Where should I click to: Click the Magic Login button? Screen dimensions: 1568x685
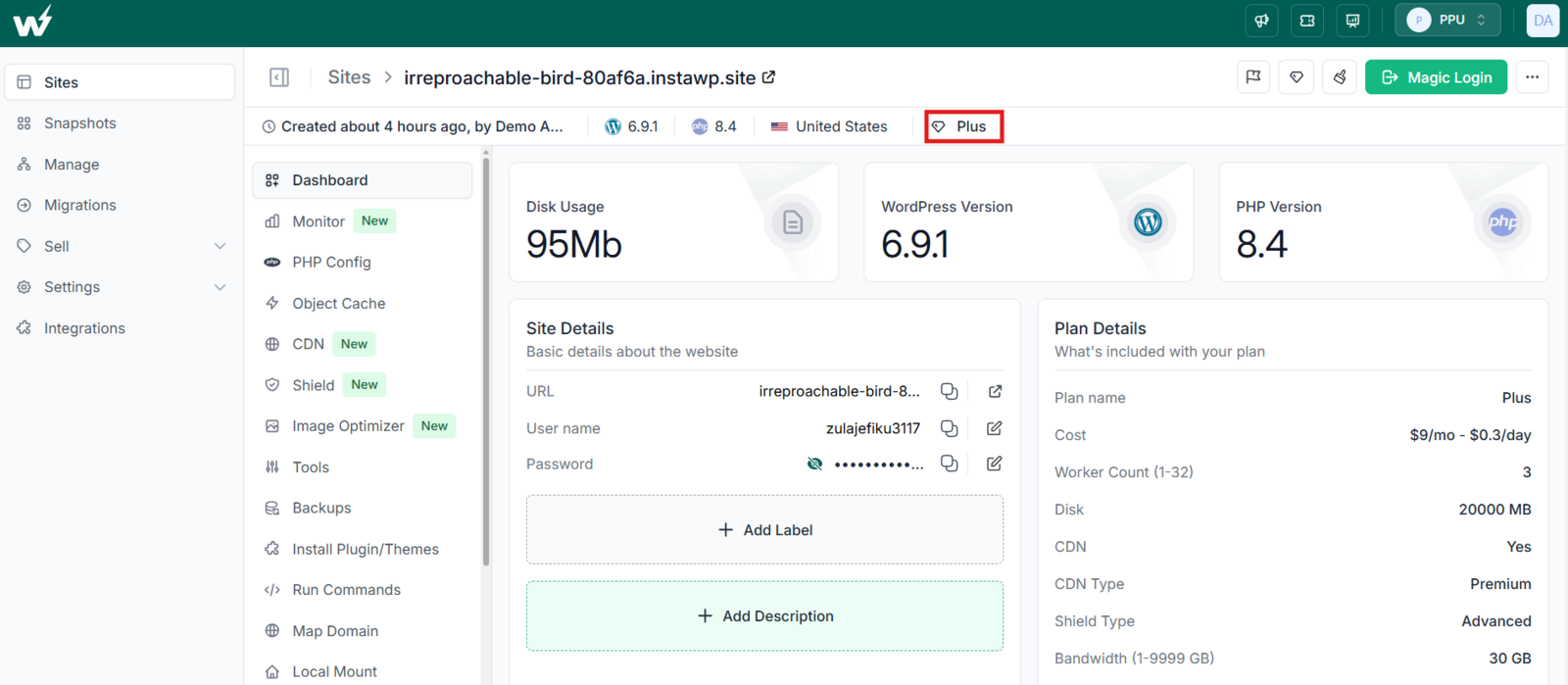tap(1436, 77)
